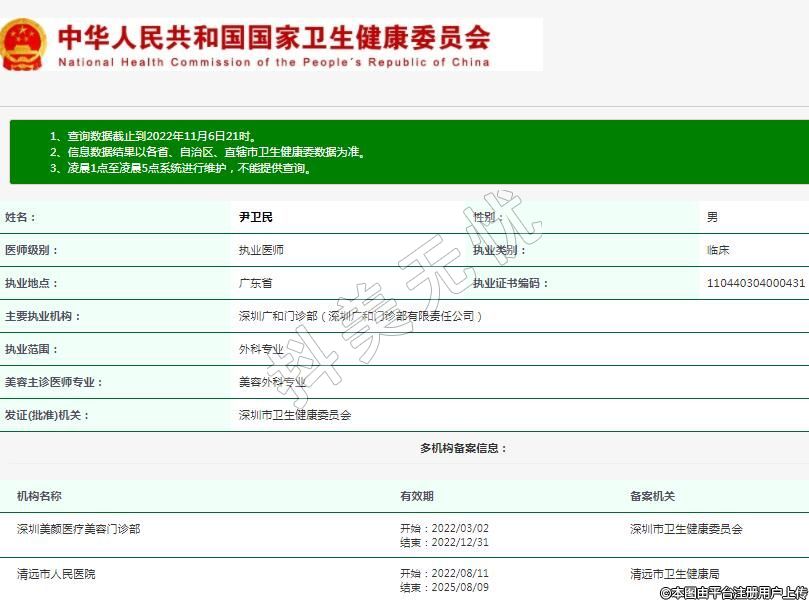Click the 临床 value for 执业类别
This screenshot has width=809, height=600.
[718, 250]
